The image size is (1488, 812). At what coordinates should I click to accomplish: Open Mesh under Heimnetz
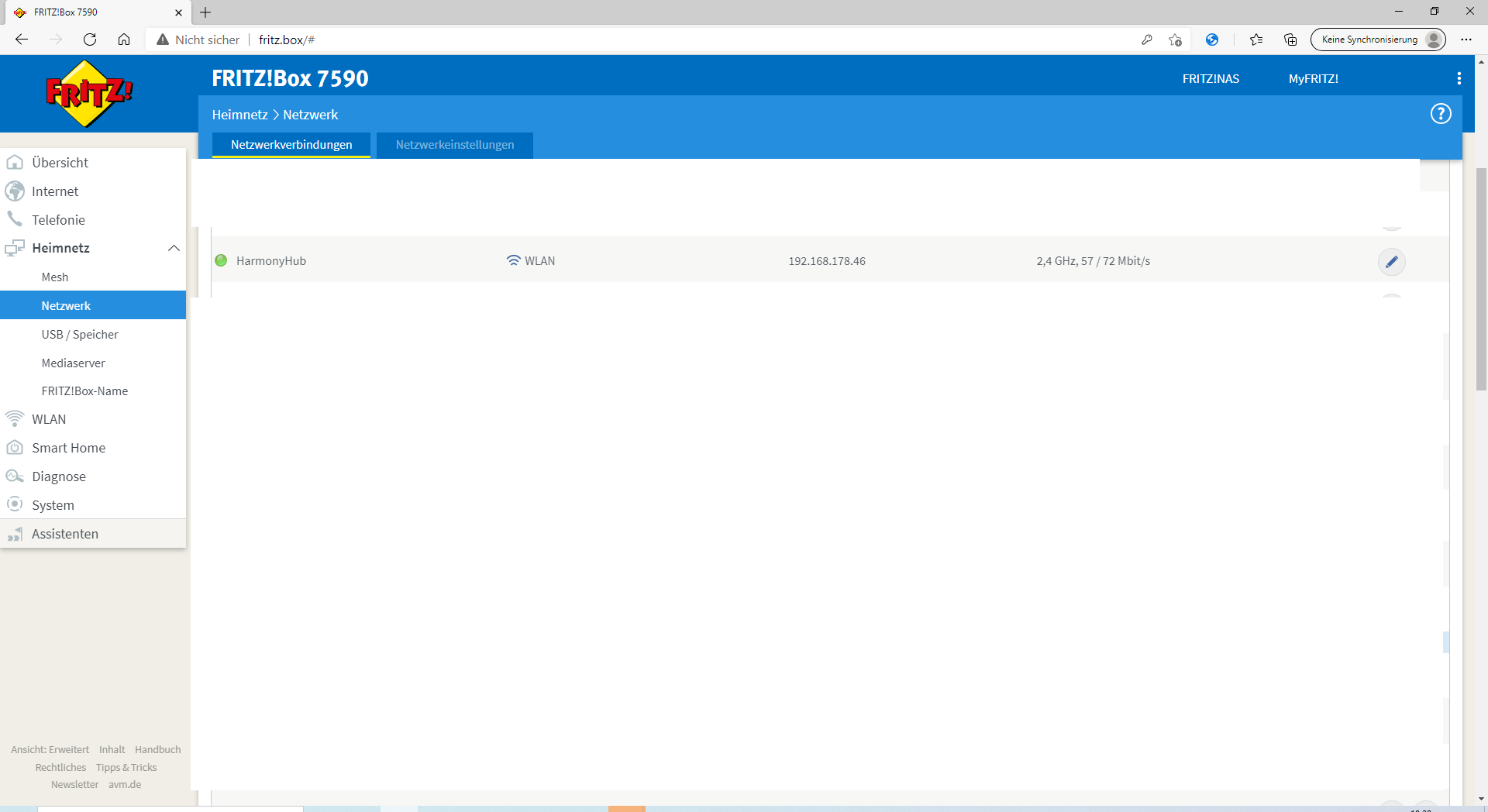point(55,277)
